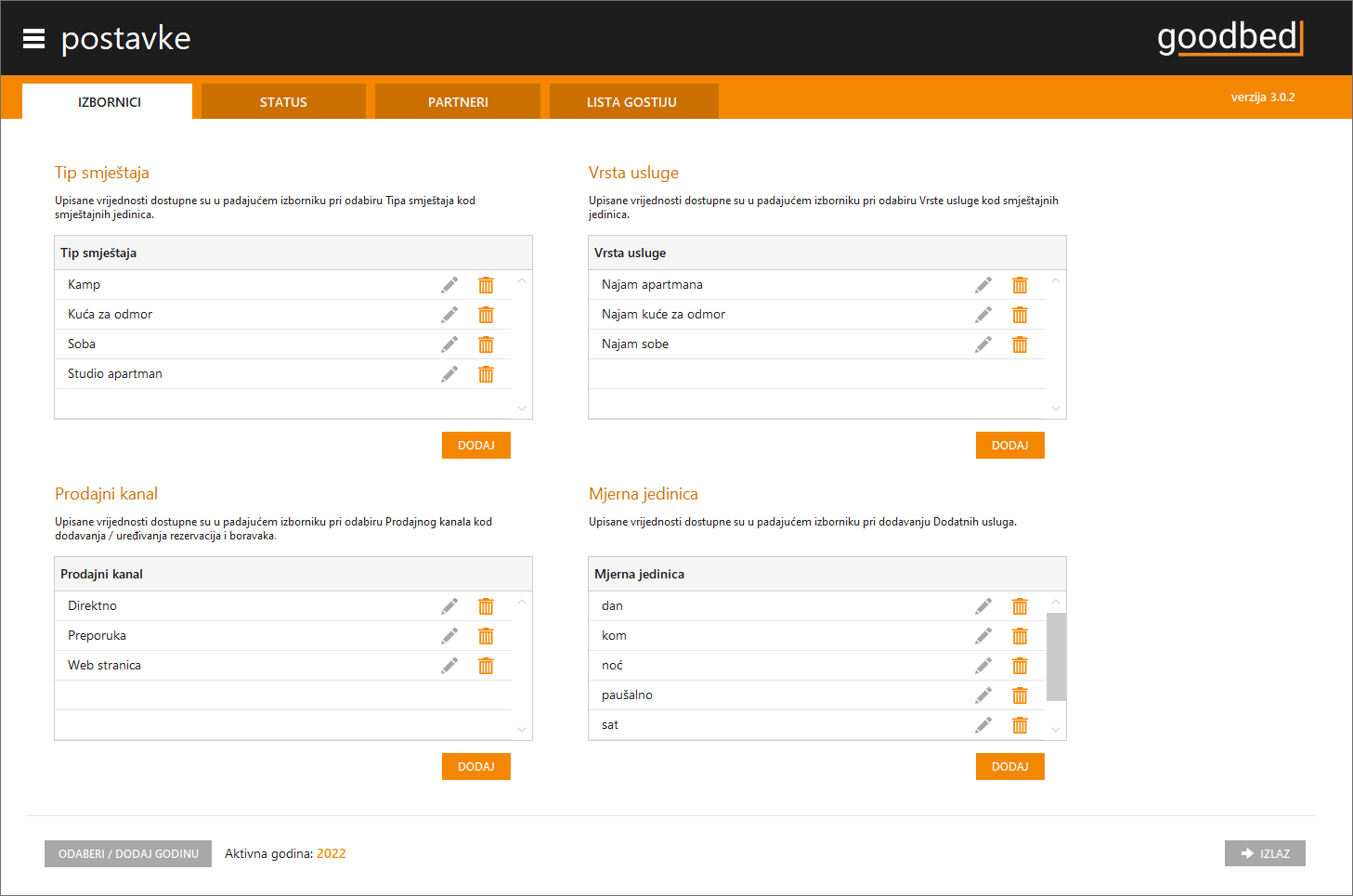Screen dimensions: 1353x896
Task: Select the Web stranica row text
Action: pos(104,666)
